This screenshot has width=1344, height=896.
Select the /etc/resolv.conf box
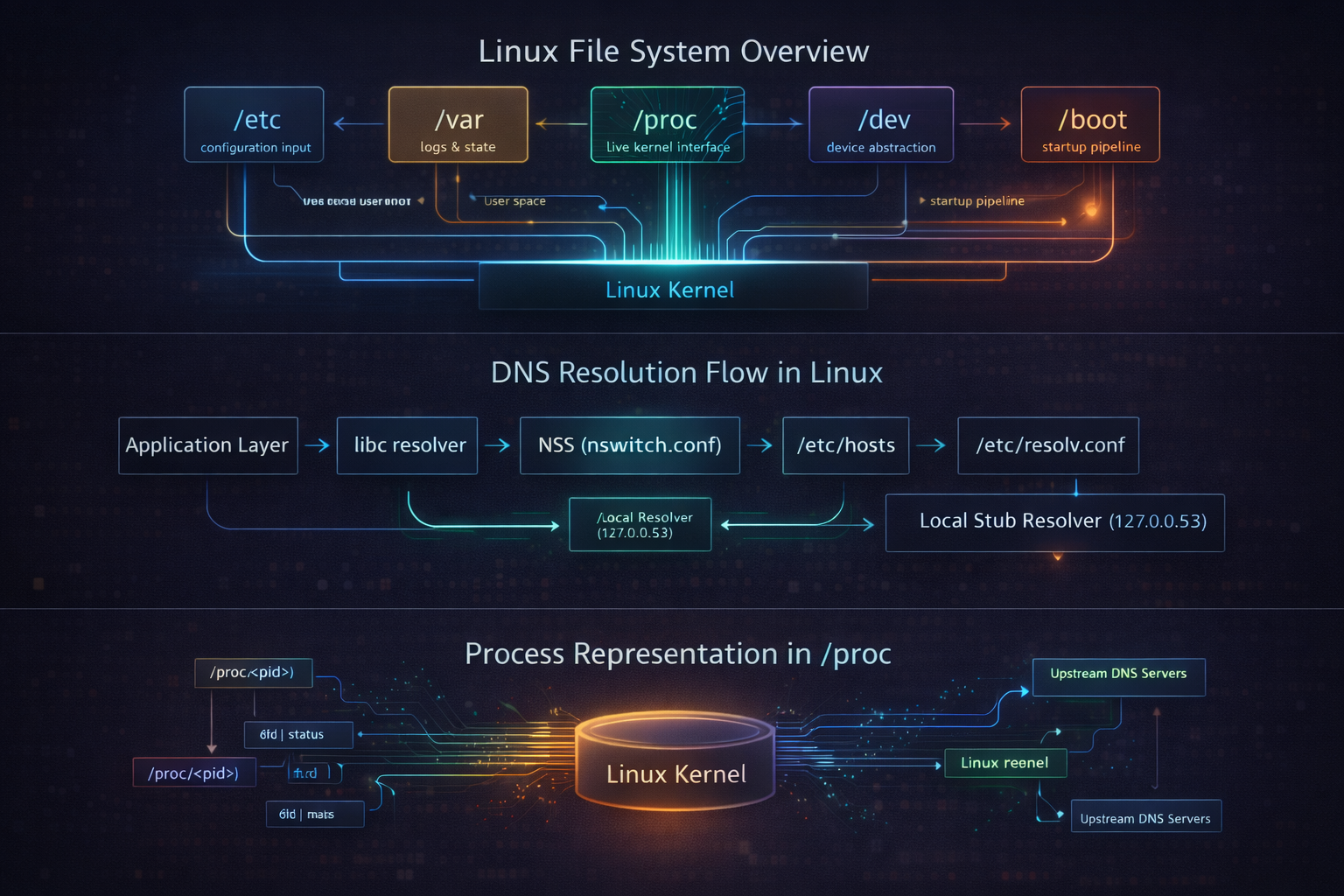(x=1048, y=446)
